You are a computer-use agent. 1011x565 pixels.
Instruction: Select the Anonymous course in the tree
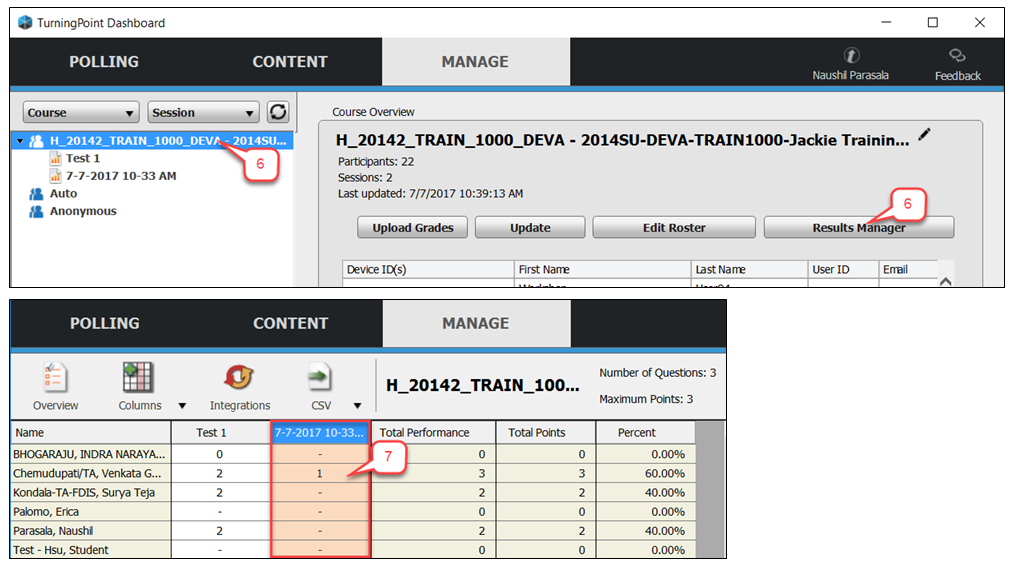pos(83,212)
